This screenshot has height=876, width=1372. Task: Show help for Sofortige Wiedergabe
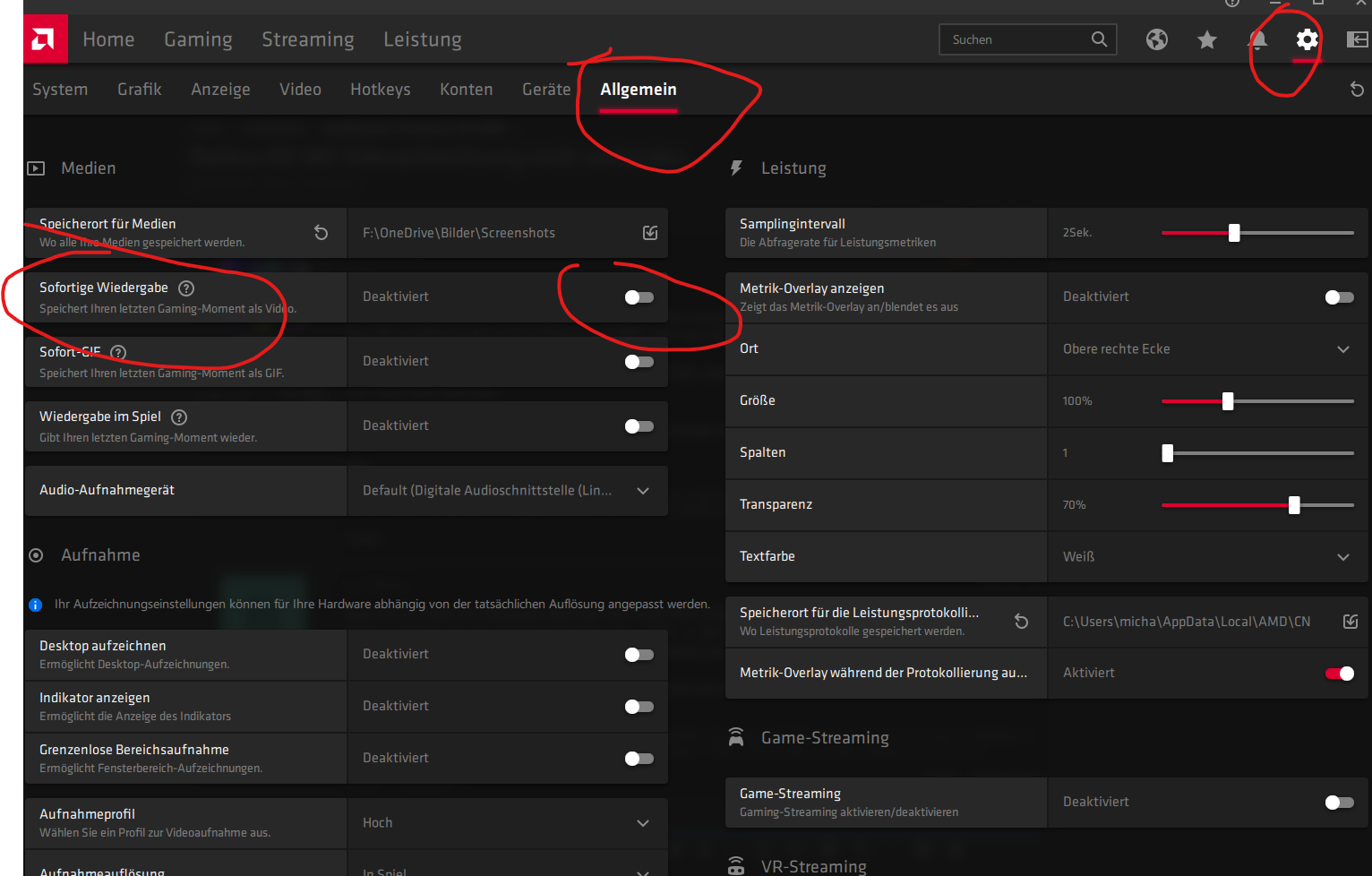[x=186, y=288]
